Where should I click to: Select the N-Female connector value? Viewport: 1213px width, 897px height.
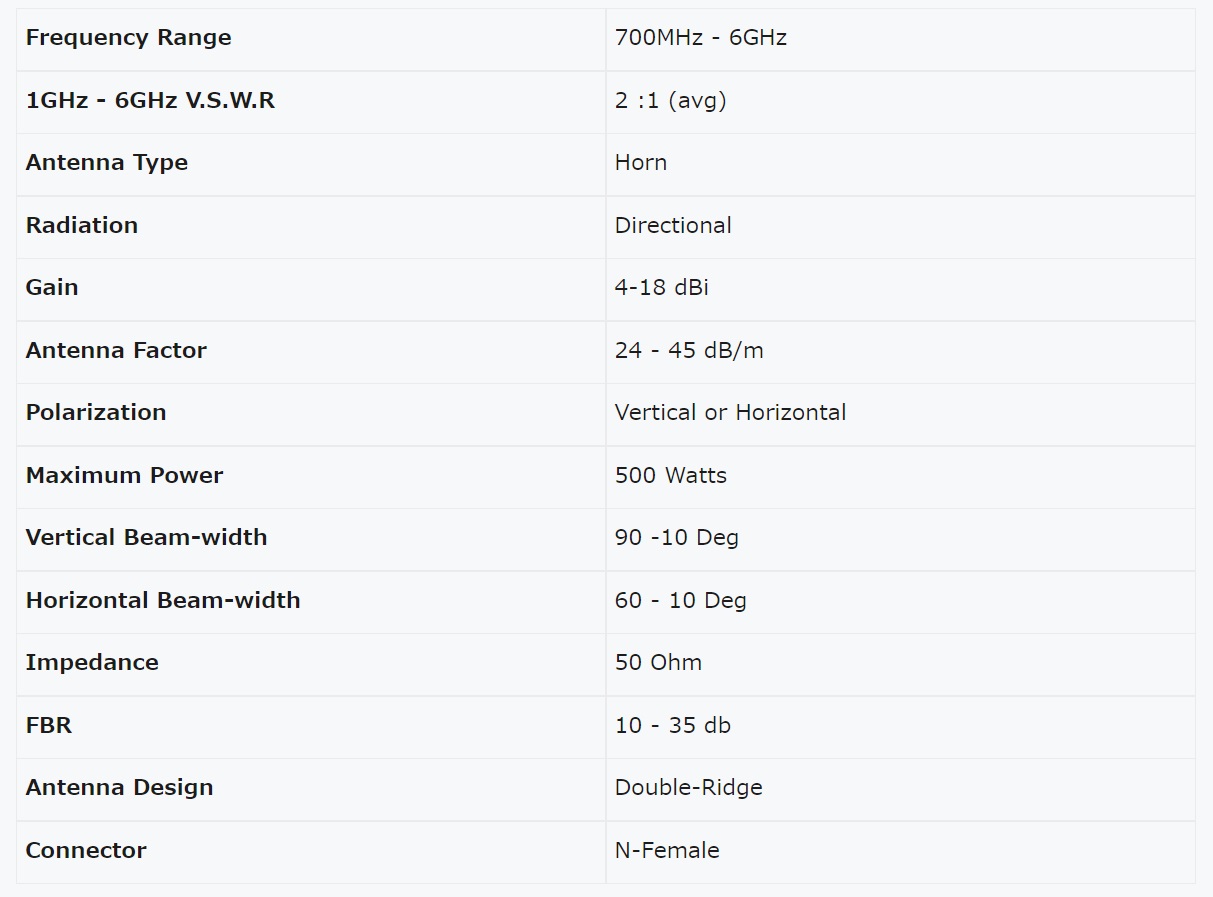[x=667, y=851]
